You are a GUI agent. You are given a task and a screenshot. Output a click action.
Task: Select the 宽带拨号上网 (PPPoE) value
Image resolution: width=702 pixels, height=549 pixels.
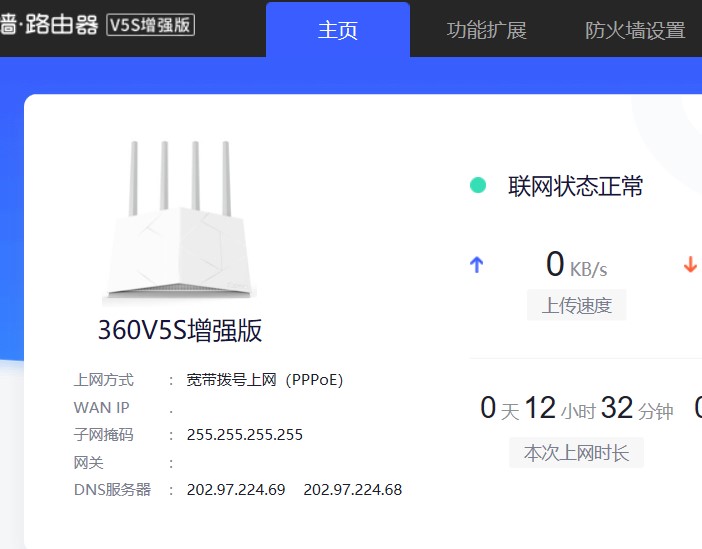coord(265,380)
